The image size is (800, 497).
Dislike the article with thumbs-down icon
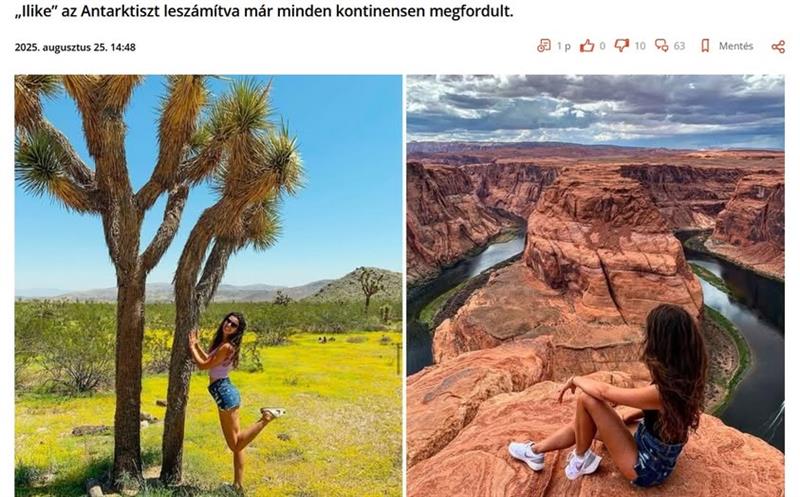pos(621,46)
